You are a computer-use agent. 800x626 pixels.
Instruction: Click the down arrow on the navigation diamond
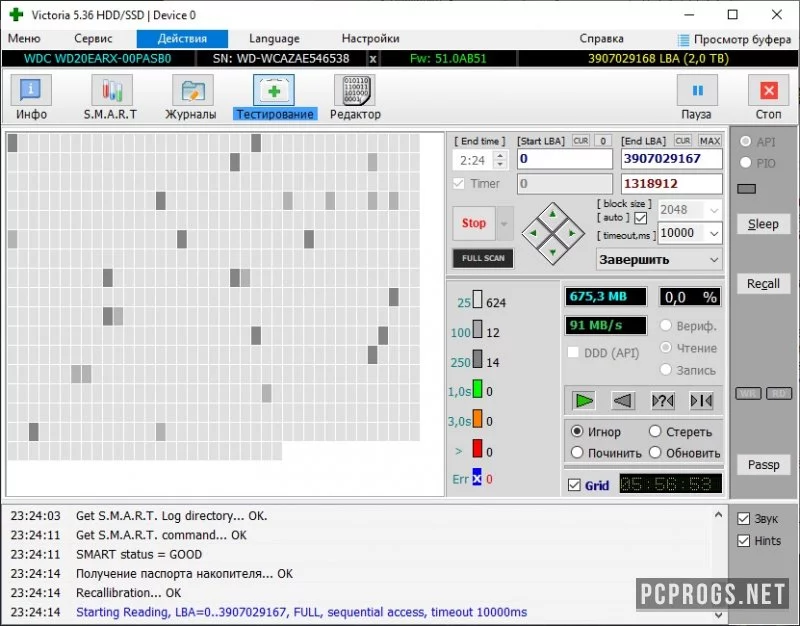coord(553,252)
